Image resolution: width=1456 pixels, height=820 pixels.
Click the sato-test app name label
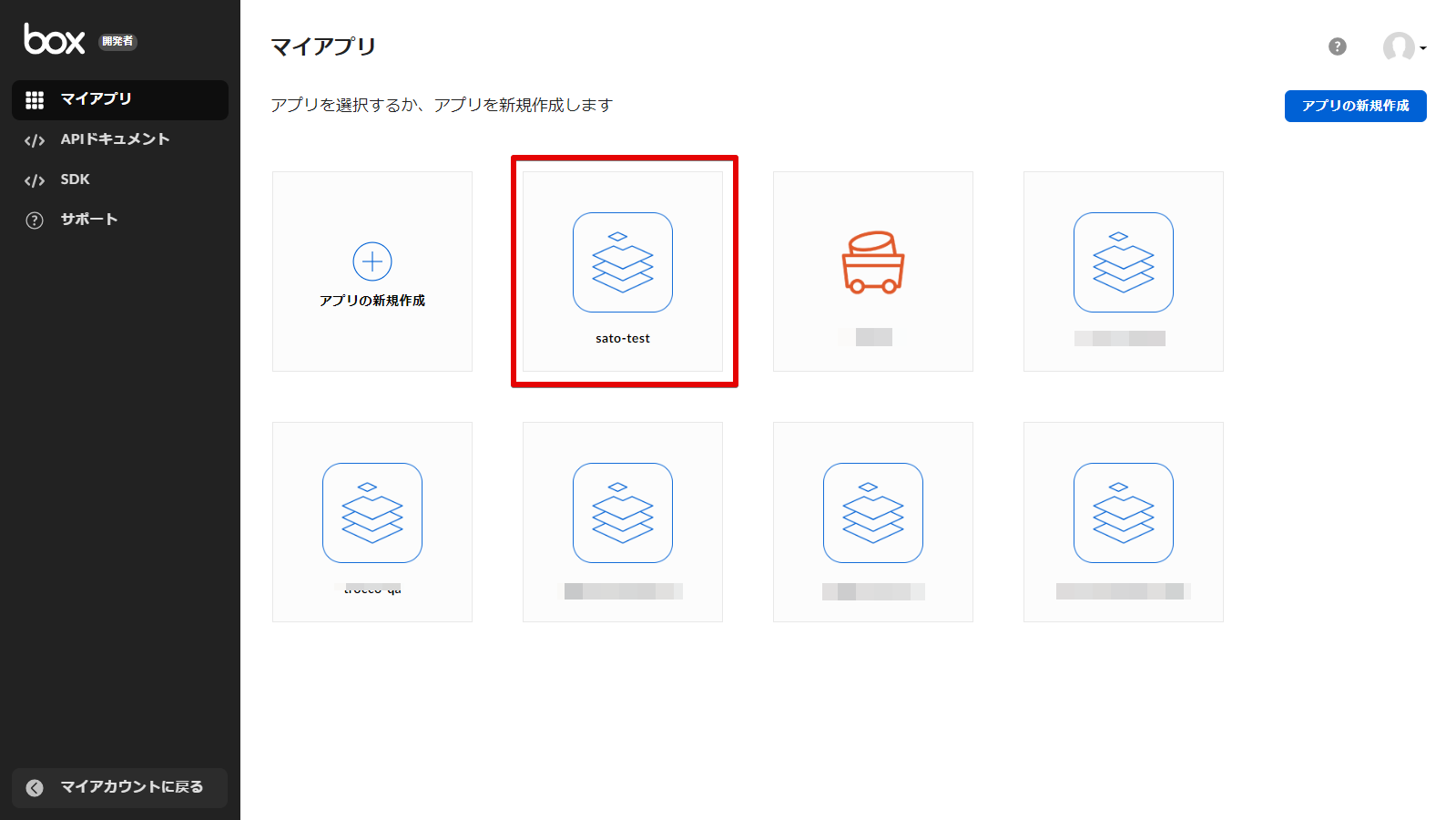coord(623,338)
